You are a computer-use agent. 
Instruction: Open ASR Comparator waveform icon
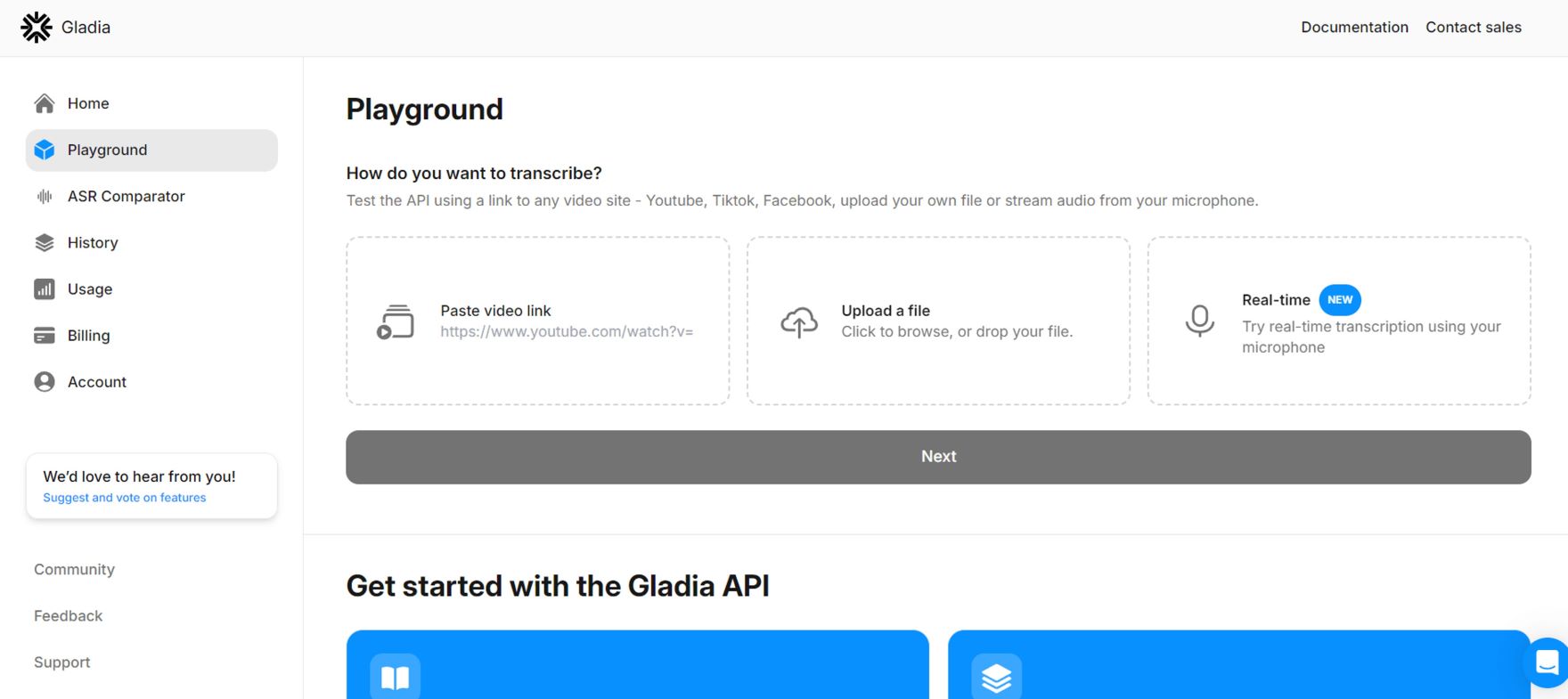point(45,196)
